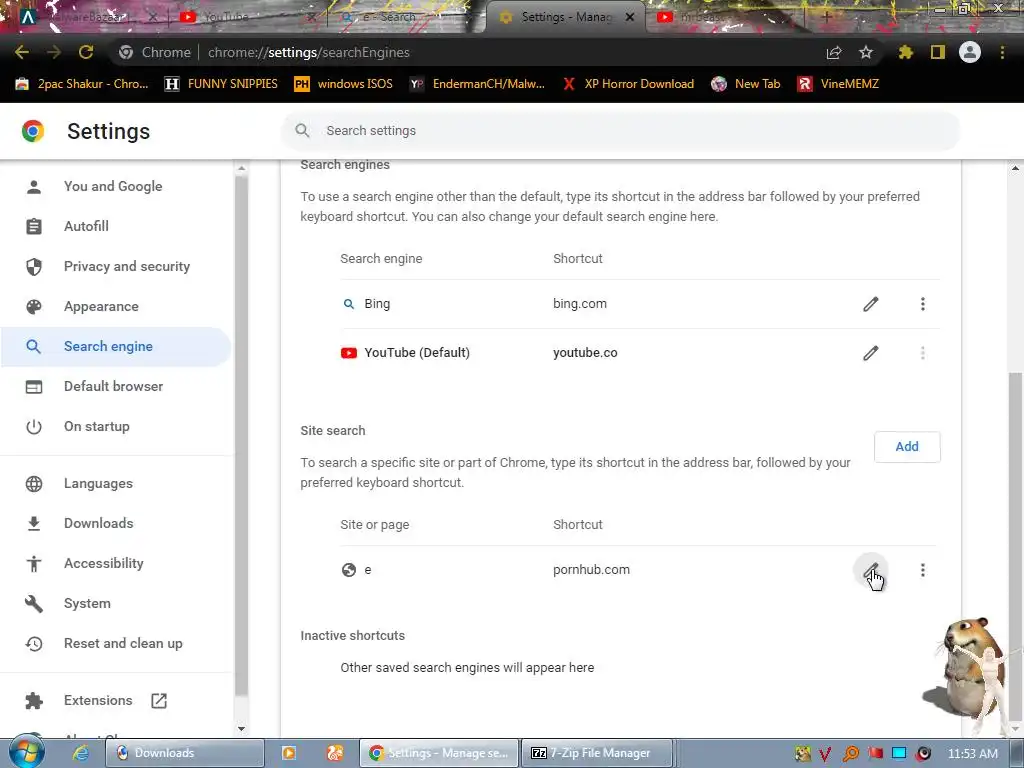The width and height of the screenshot is (1024, 768).
Task: Open media player taskbar icon
Action: (288, 753)
